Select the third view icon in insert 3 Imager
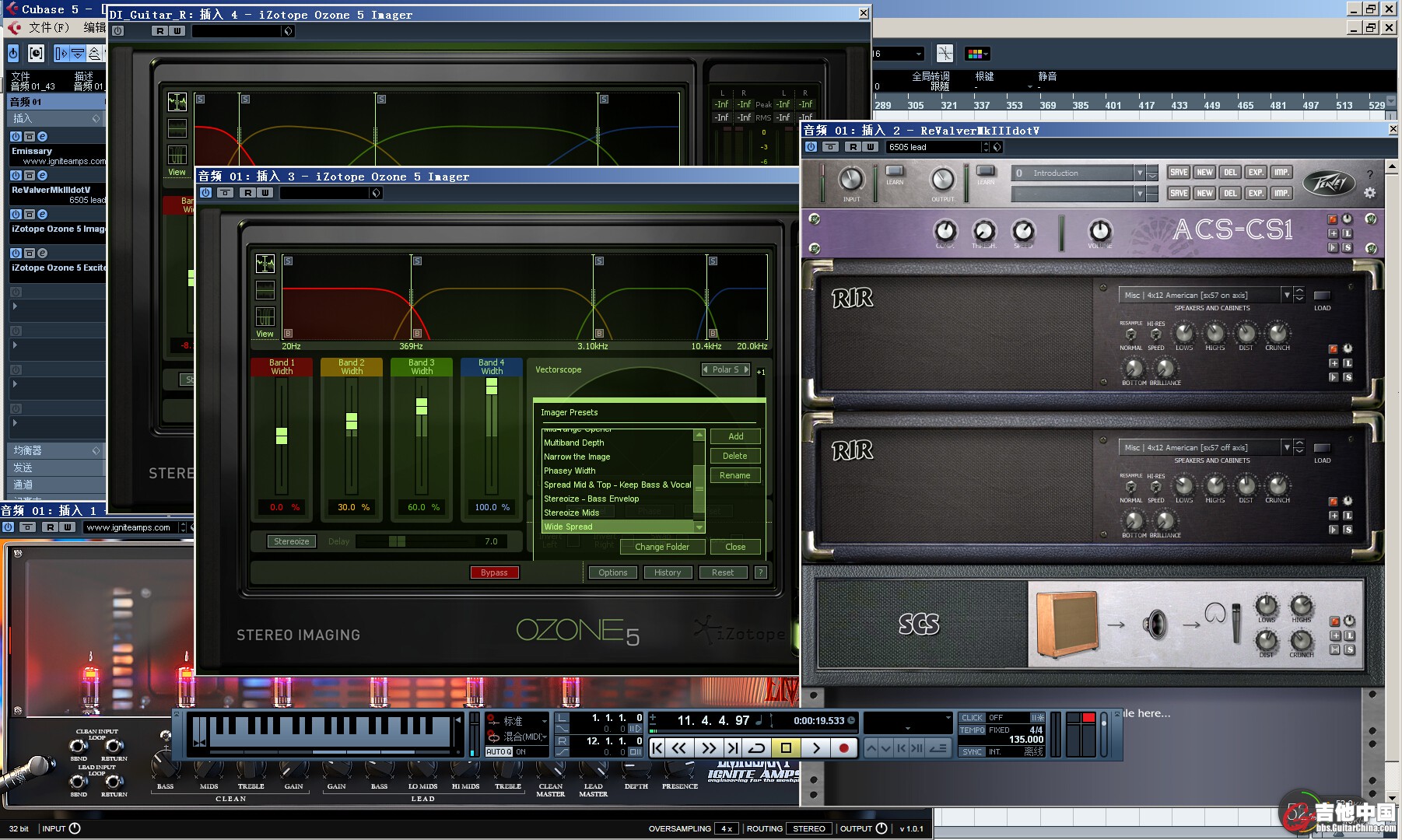The width and height of the screenshot is (1402, 840). pyautogui.click(x=265, y=317)
